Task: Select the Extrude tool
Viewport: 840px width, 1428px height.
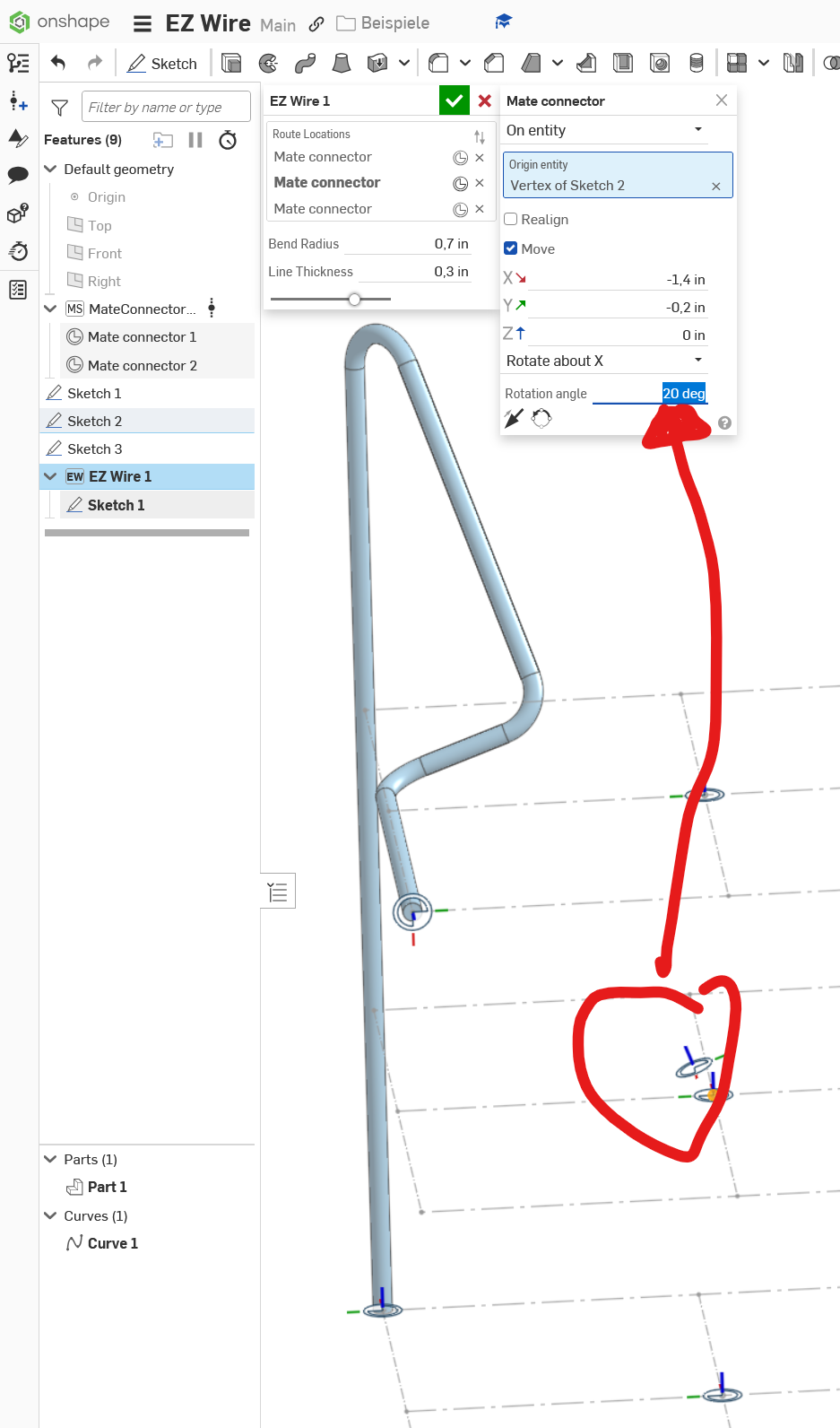Action: coord(231,63)
